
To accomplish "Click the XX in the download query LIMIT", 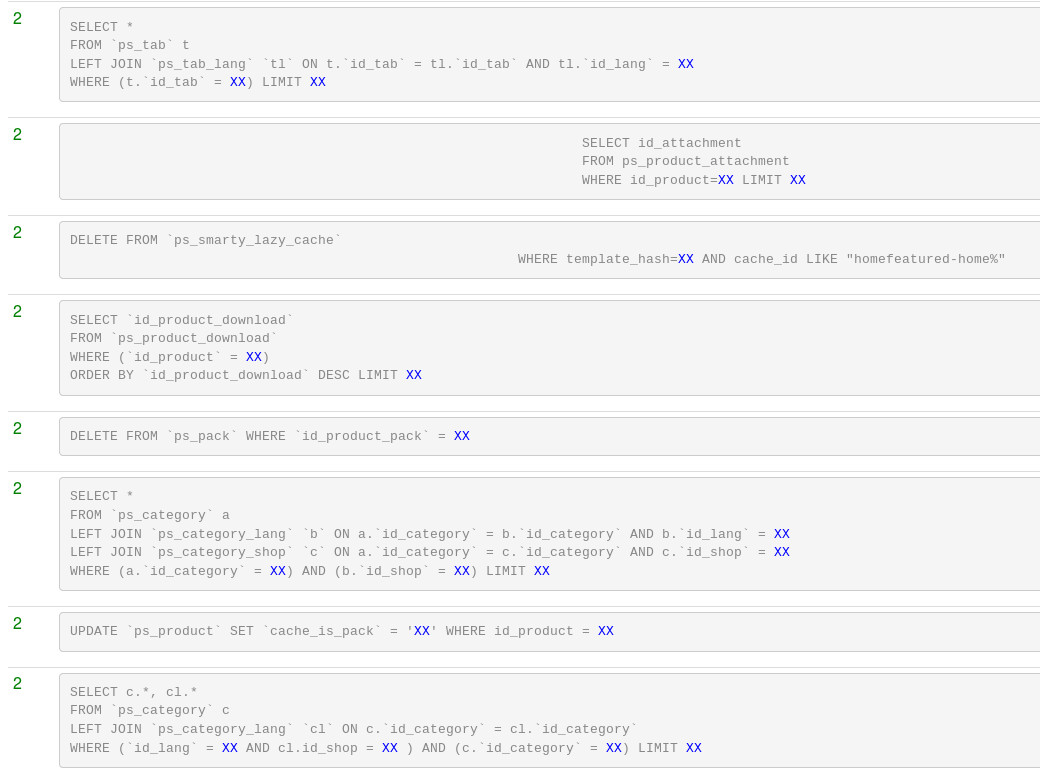I will [413, 375].
